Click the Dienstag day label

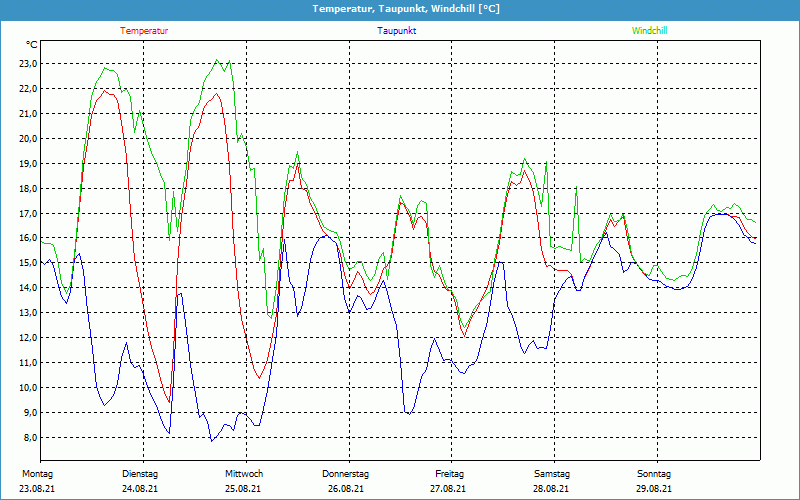pos(140,474)
